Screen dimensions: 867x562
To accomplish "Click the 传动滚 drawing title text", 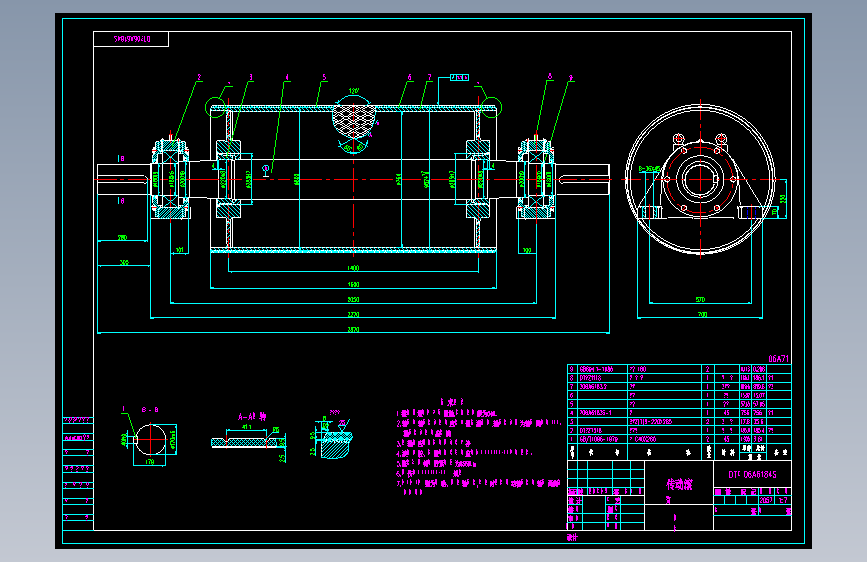I will (x=679, y=485).
